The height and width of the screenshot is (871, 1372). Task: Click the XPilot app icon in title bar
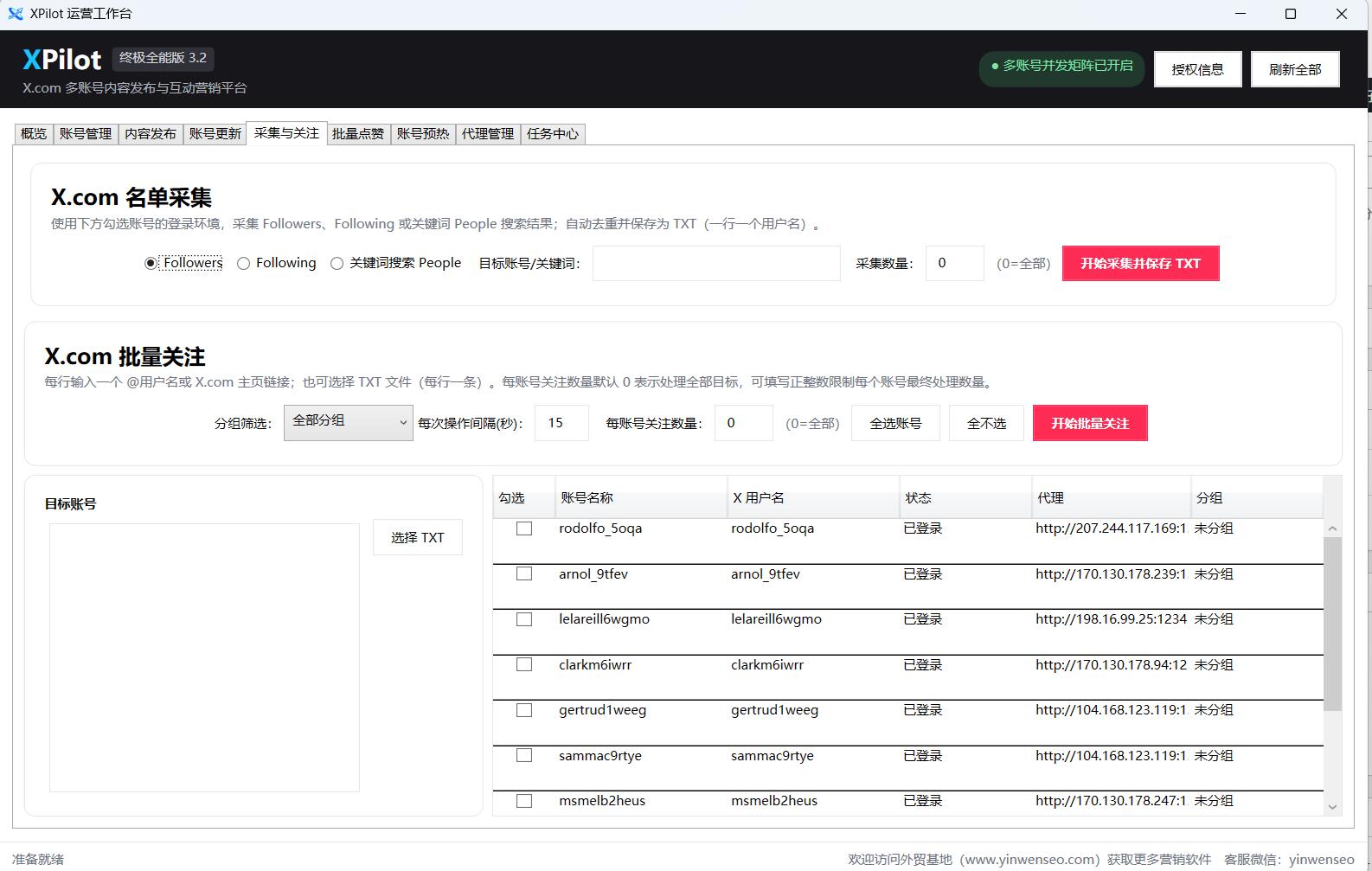[16, 14]
